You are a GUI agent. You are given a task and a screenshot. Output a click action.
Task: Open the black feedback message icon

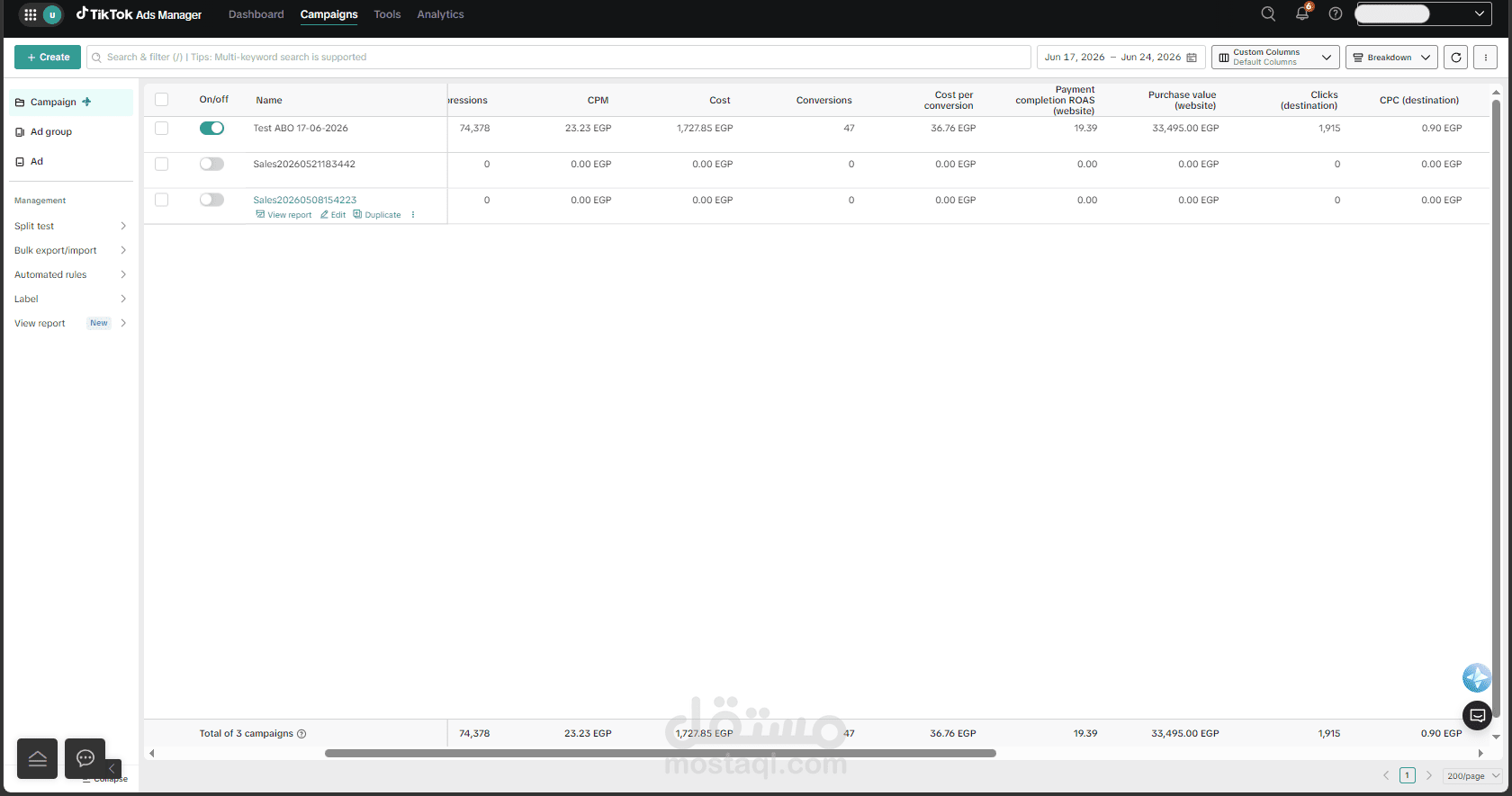1478,716
